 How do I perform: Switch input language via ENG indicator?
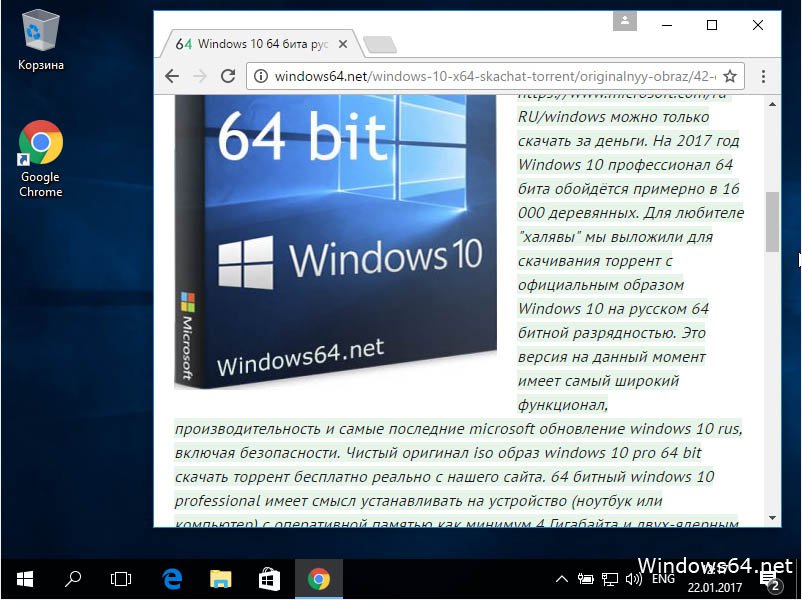pyautogui.click(x=663, y=579)
